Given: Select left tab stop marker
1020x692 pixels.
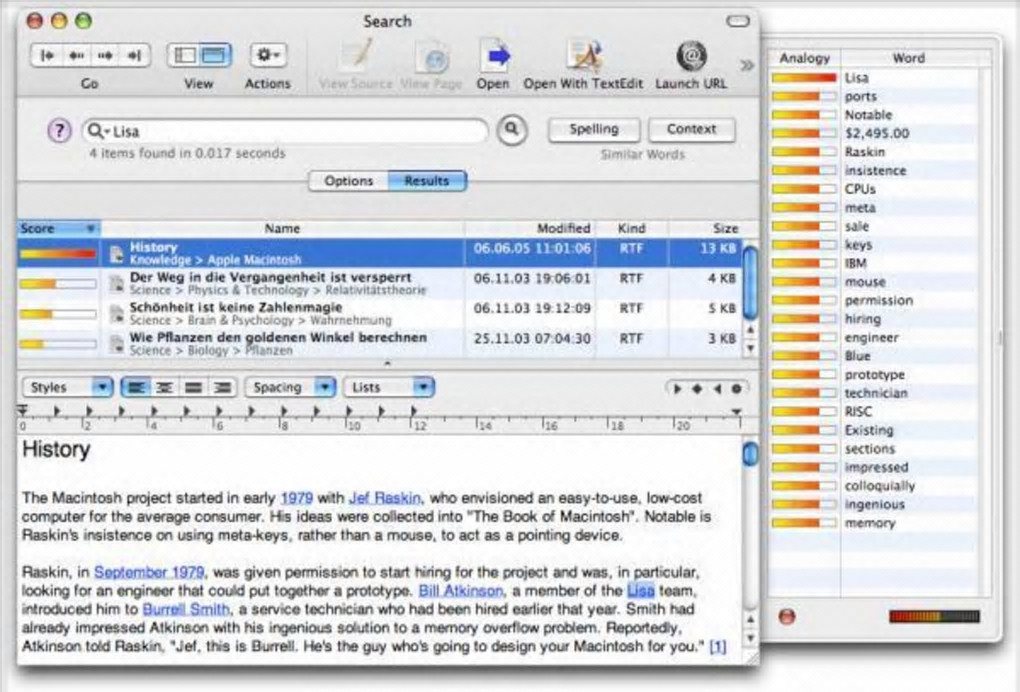Looking at the screenshot, I should (677, 389).
